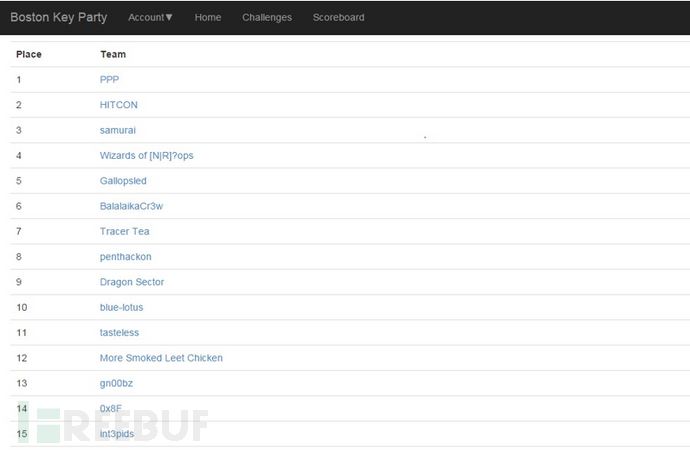Select the Place column header
The image size is (690, 450).
pos(29,55)
